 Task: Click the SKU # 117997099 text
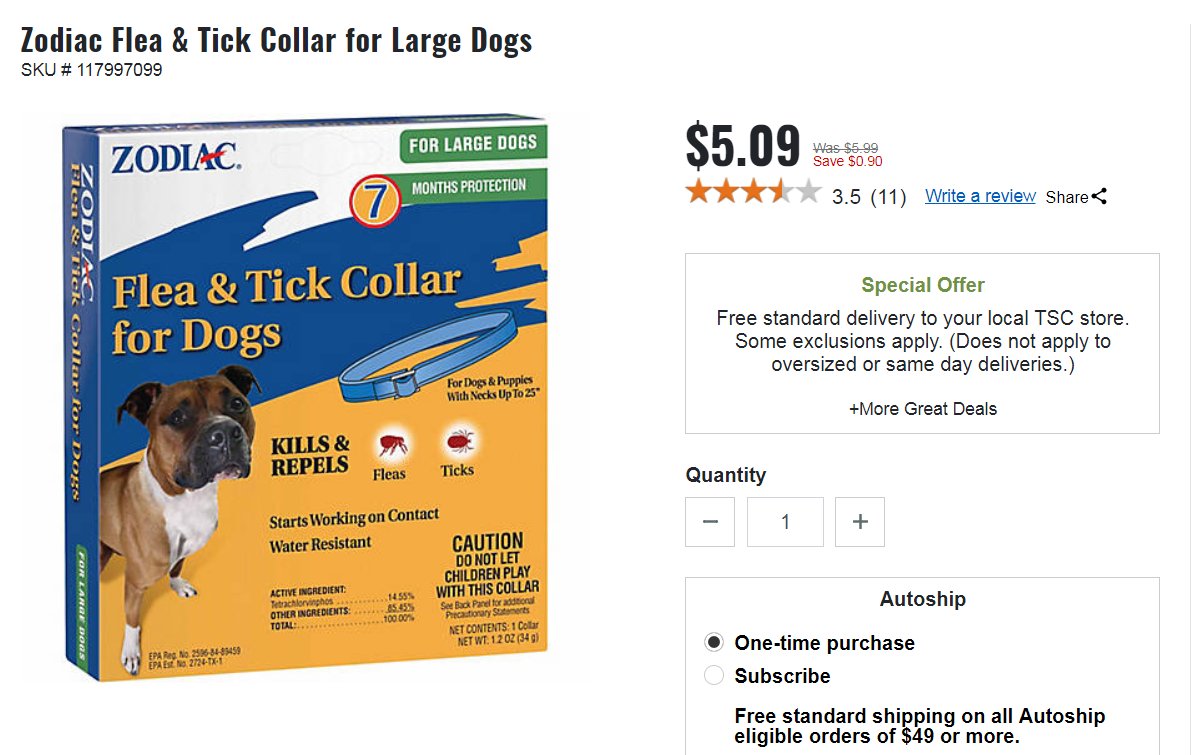(91, 70)
